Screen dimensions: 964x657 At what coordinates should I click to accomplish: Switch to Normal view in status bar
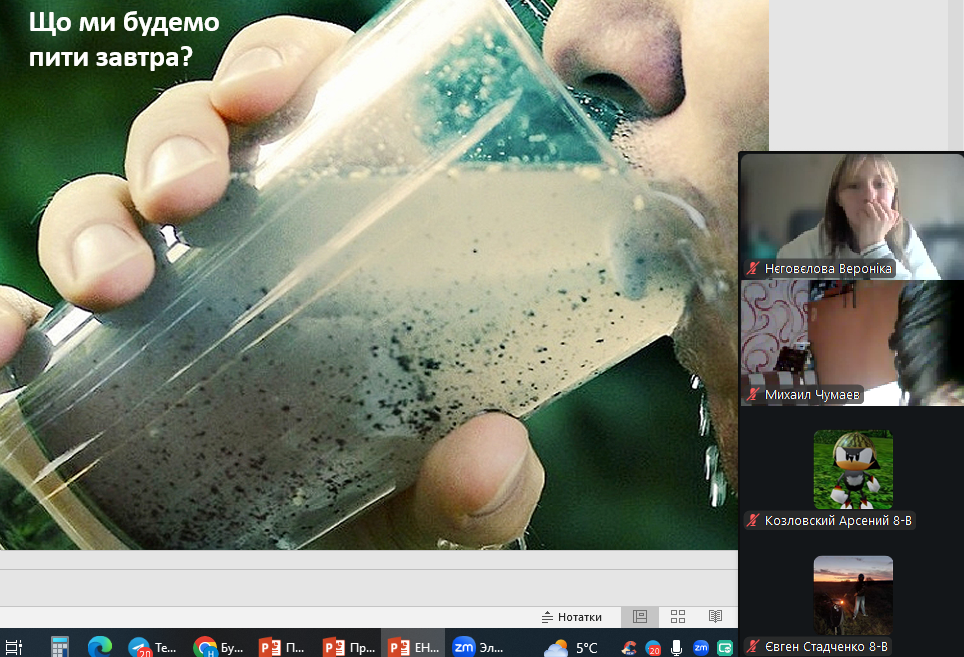pyautogui.click(x=640, y=617)
